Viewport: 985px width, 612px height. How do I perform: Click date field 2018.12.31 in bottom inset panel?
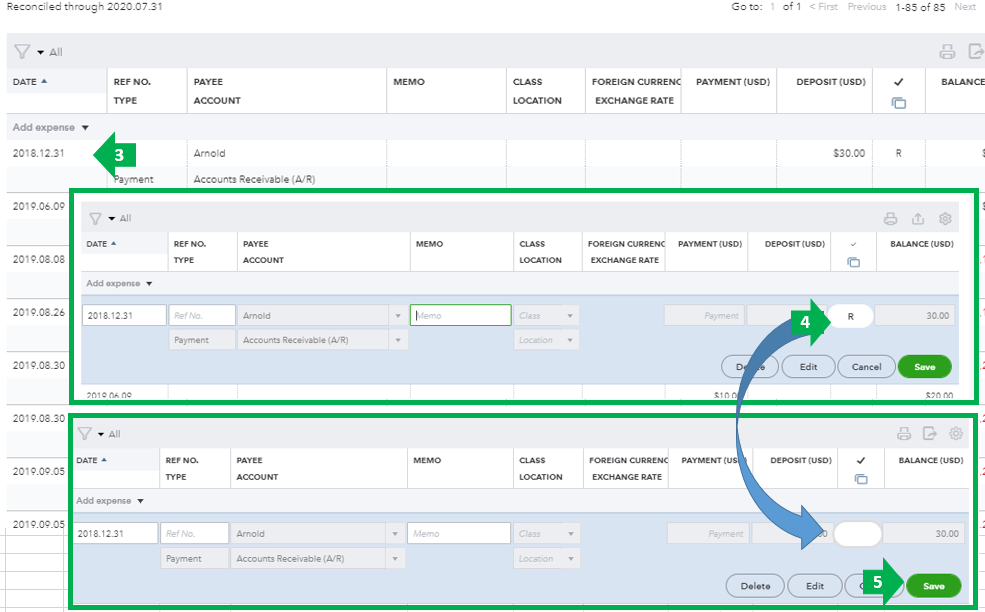(x=116, y=533)
